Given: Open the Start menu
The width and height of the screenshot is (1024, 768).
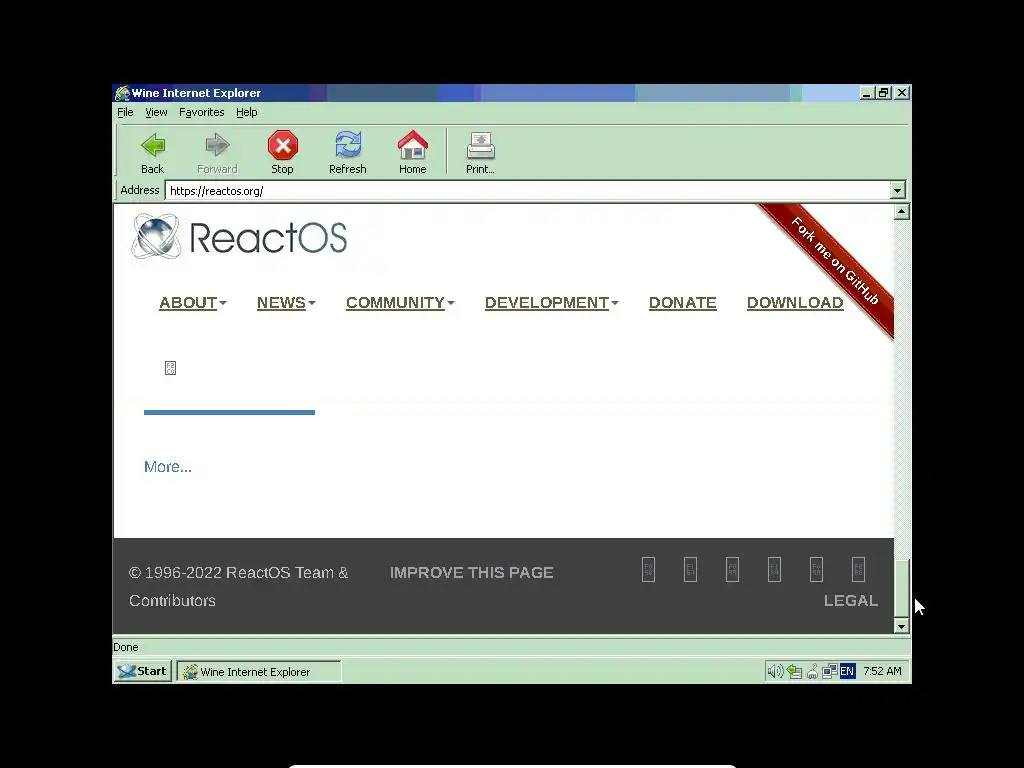Looking at the screenshot, I should click(143, 671).
